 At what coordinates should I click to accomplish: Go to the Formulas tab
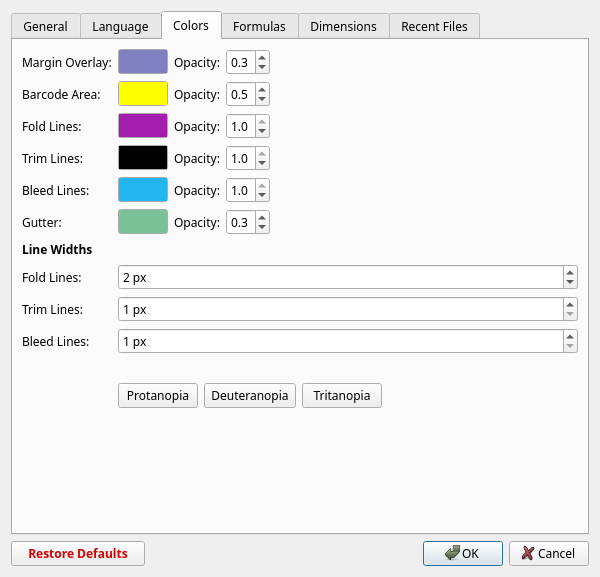point(259,26)
